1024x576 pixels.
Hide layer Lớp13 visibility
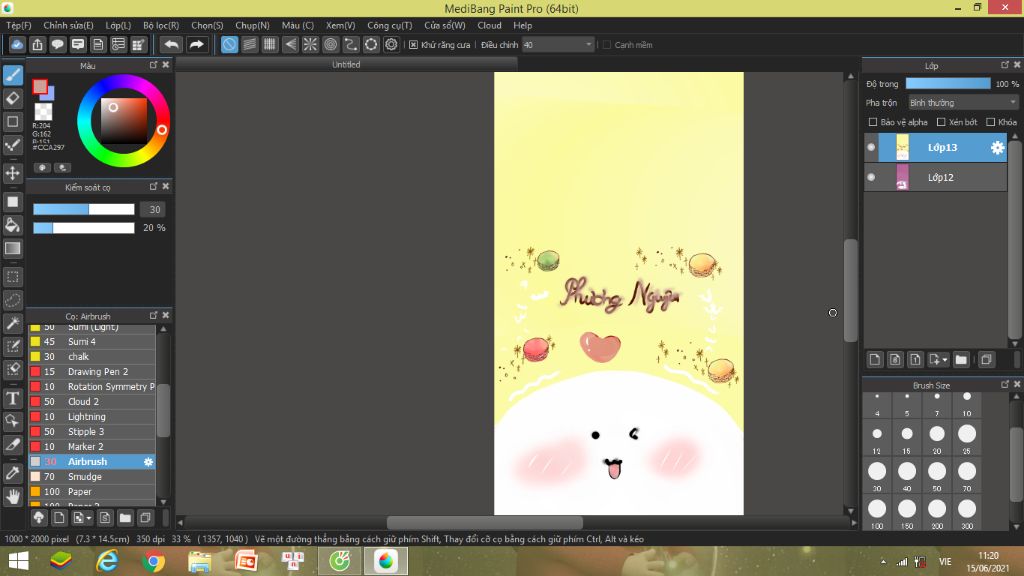pos(871,148)
